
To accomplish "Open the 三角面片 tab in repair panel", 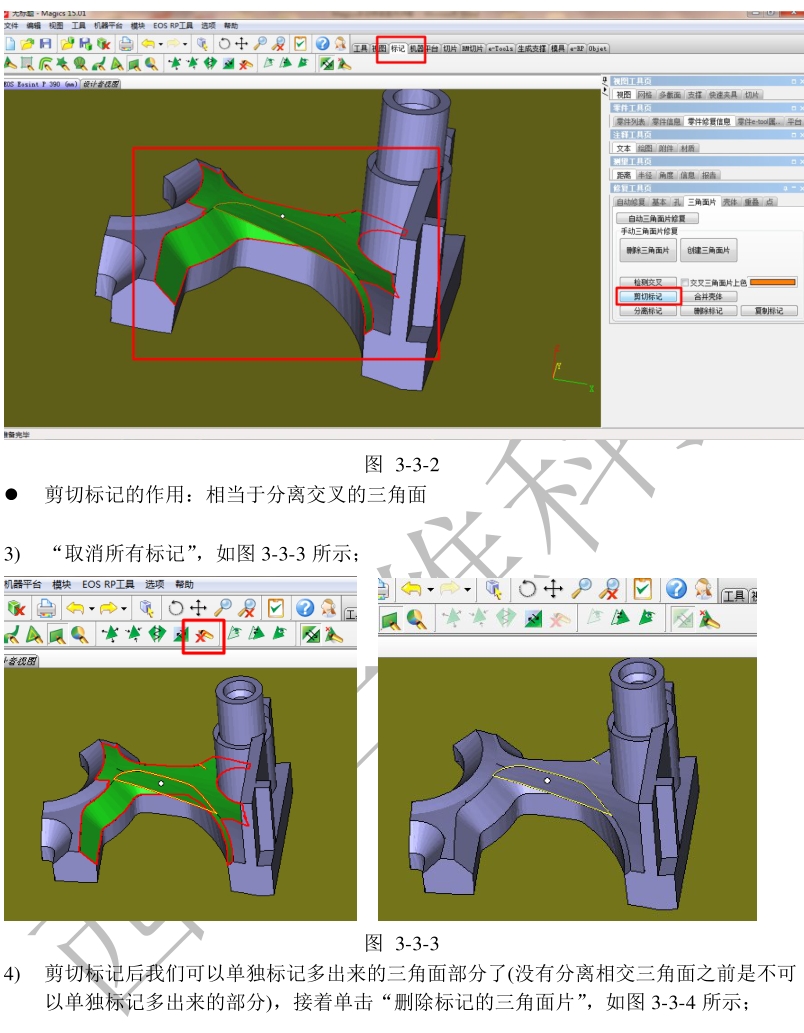I will [701, 201].
